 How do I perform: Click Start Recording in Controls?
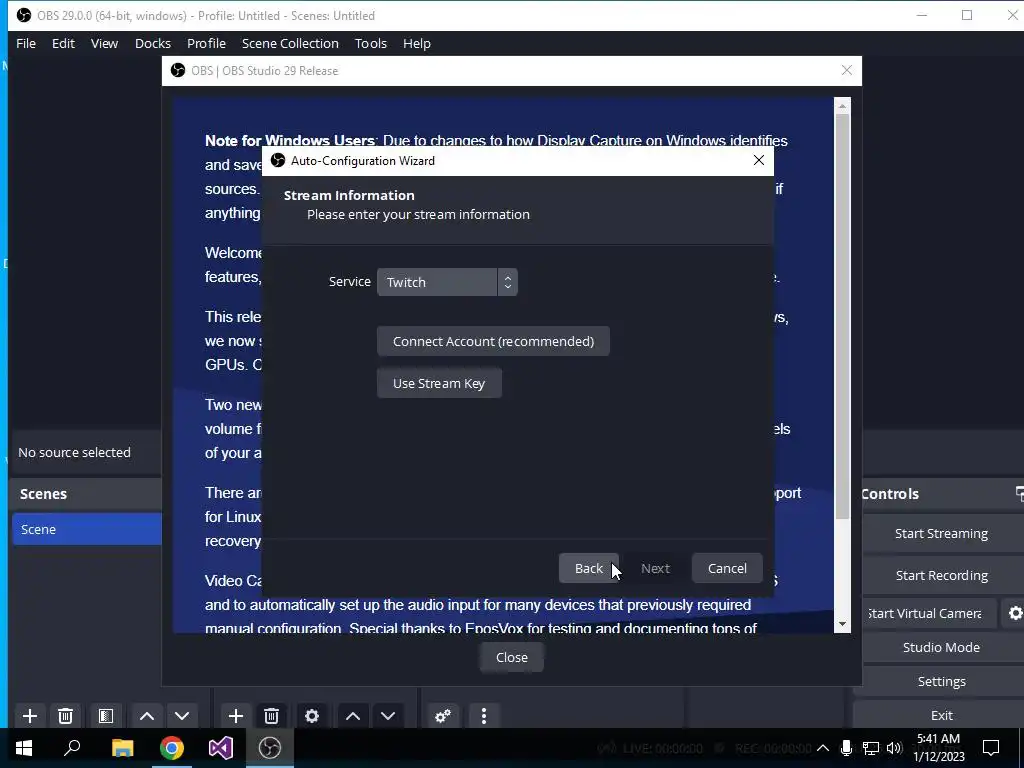click(941, 575)
